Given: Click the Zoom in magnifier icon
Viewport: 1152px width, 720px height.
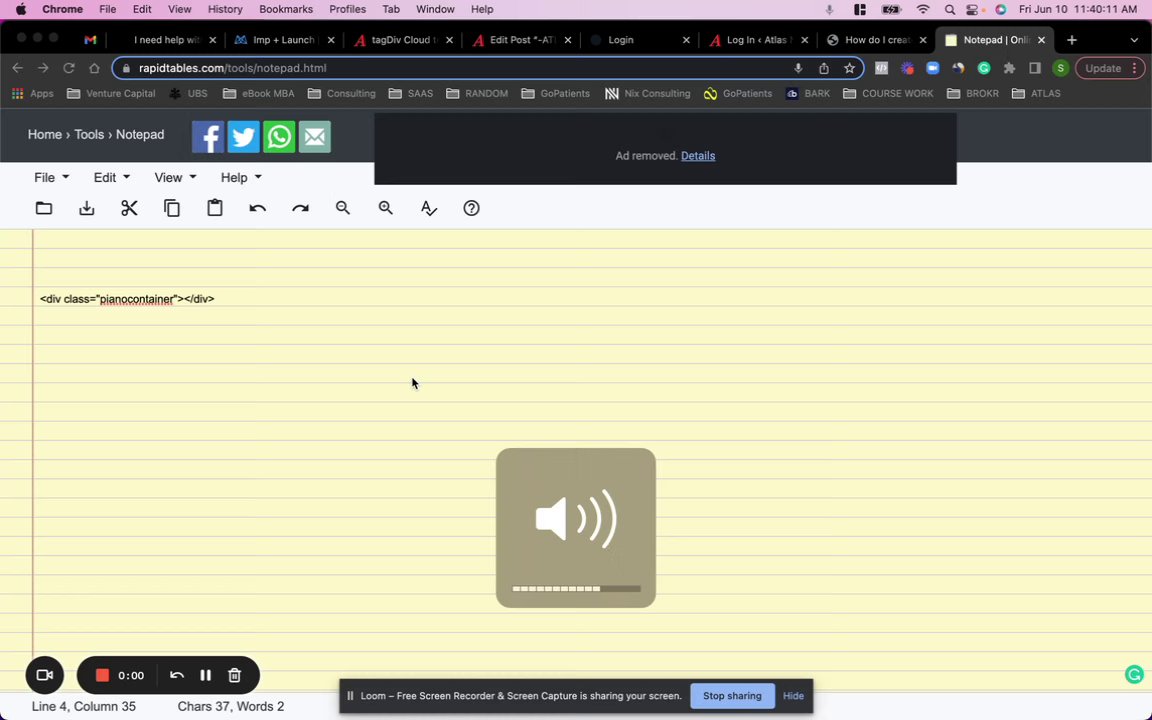Looking at the screenshot, I should [x=386, y=208].
